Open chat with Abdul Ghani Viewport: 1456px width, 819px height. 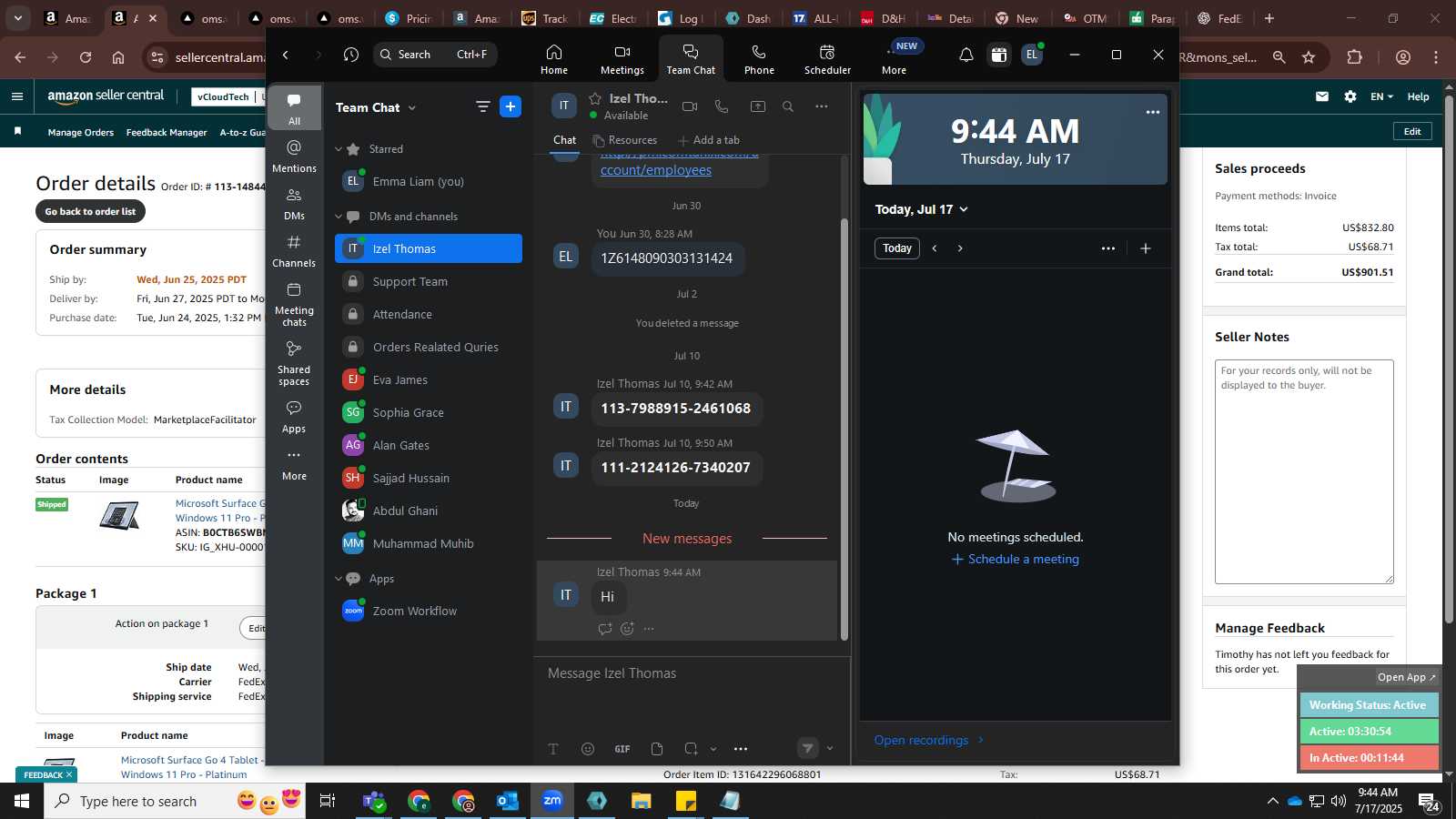(429, 511)
